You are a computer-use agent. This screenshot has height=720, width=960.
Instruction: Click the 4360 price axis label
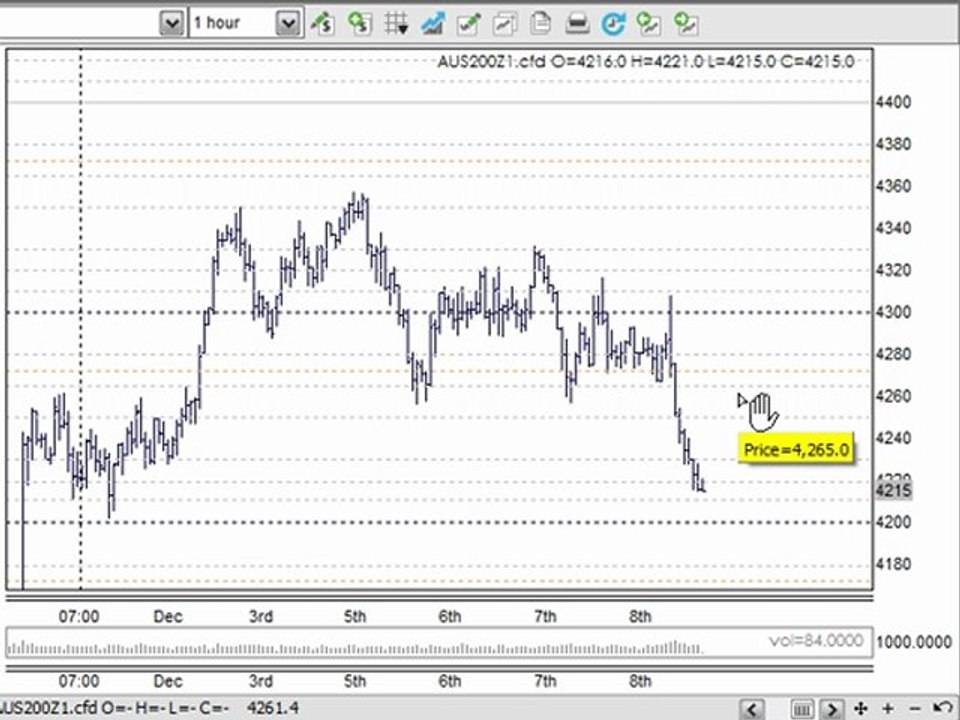tap(893, 186)
